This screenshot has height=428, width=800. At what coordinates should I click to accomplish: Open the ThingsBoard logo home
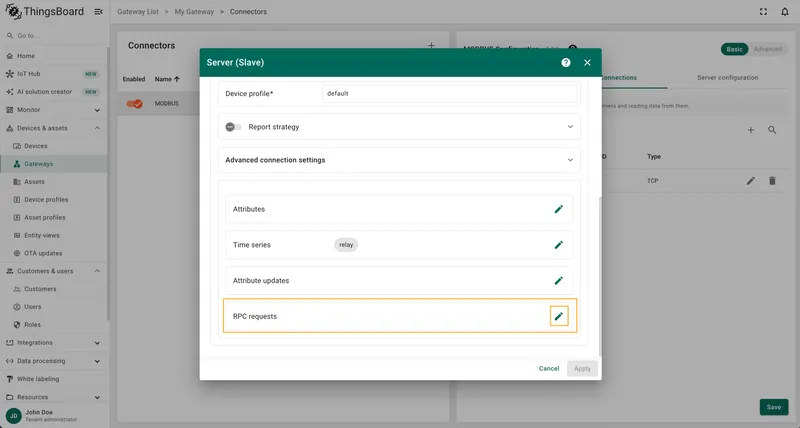point(45,11)
